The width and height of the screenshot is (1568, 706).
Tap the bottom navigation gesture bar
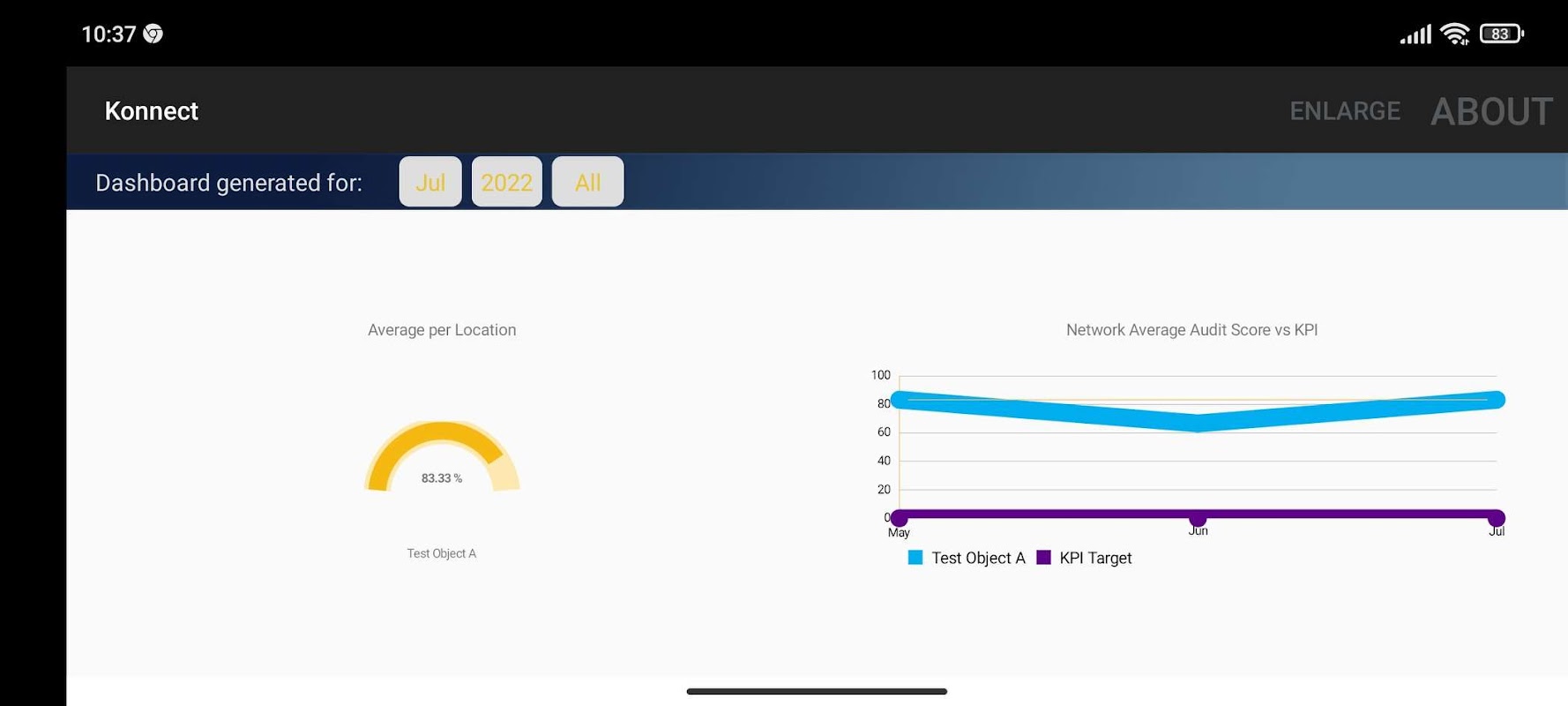817,691
